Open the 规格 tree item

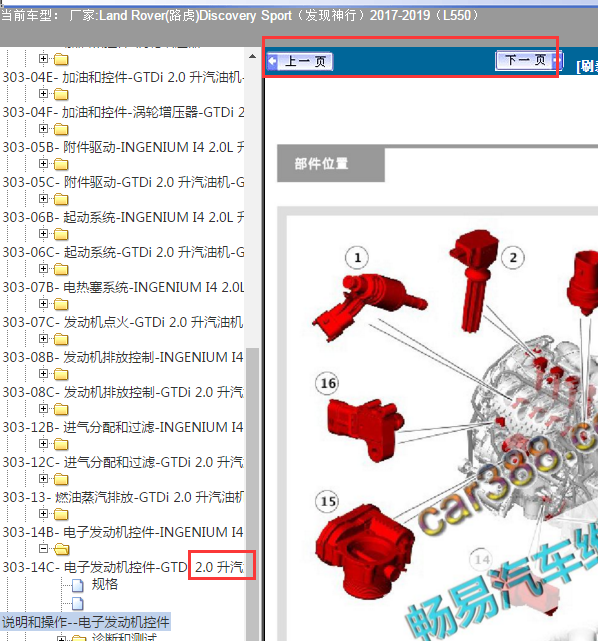pos(105,584)
